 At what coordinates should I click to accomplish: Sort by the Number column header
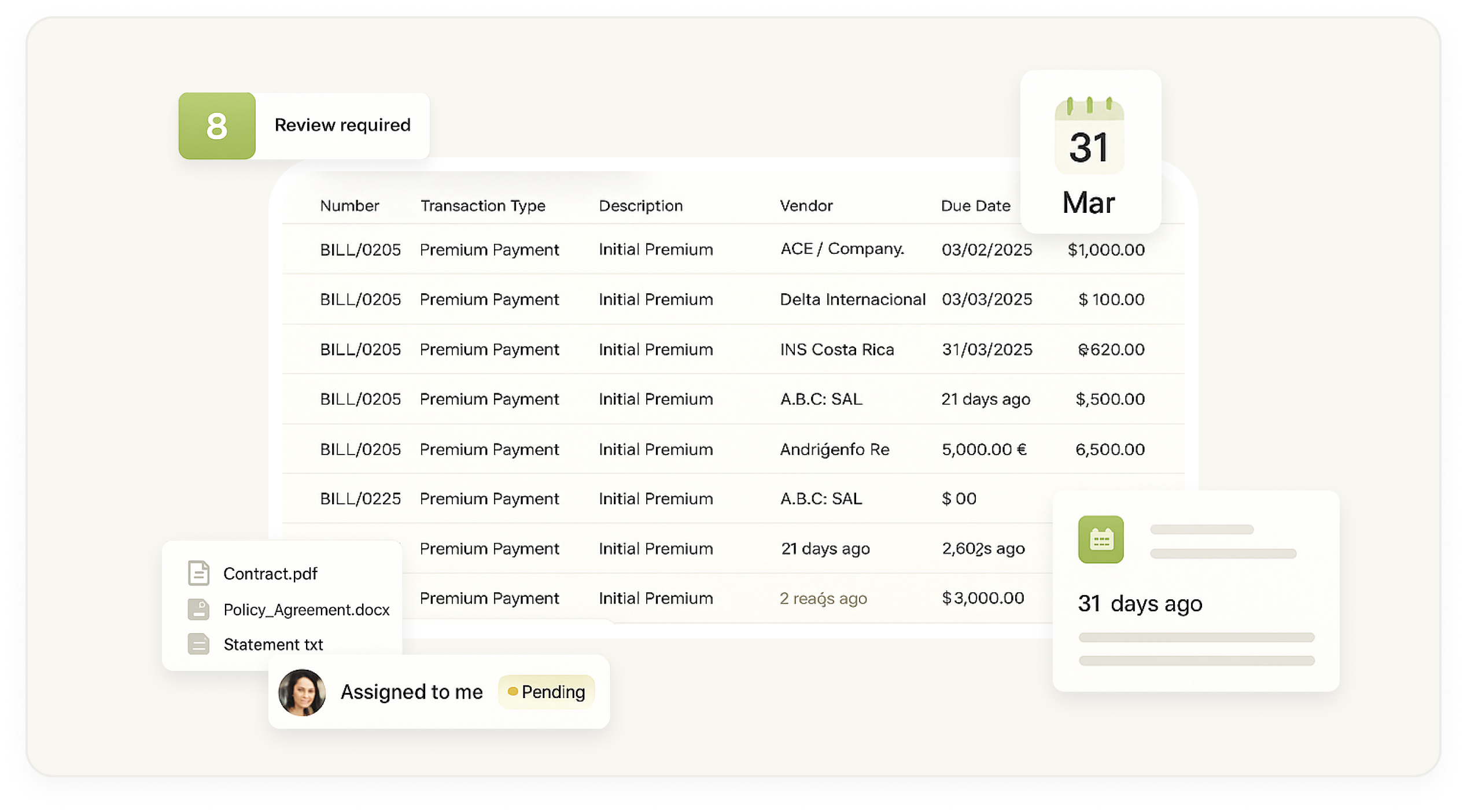pyautogui.click(x=349, y=206)
